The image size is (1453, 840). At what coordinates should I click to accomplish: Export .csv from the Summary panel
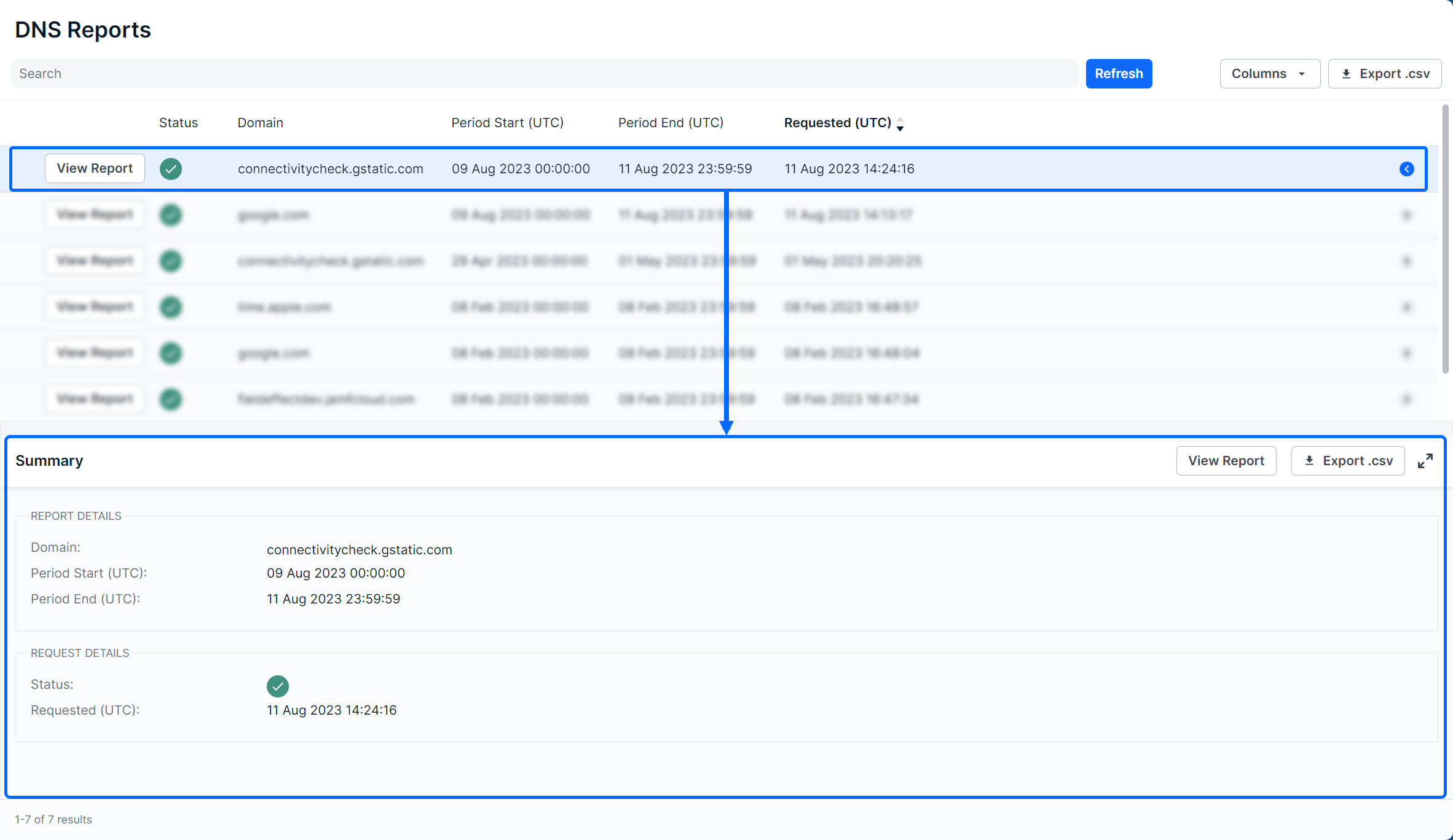(x=1348, y=461)
